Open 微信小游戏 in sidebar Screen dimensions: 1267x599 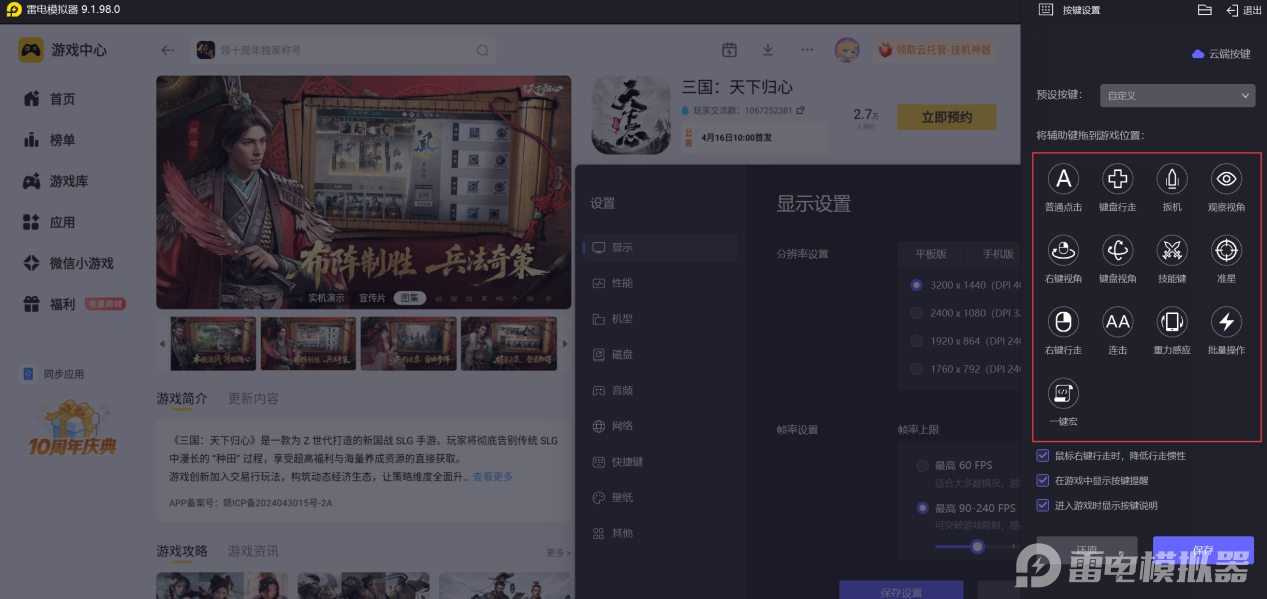[68, 263]
